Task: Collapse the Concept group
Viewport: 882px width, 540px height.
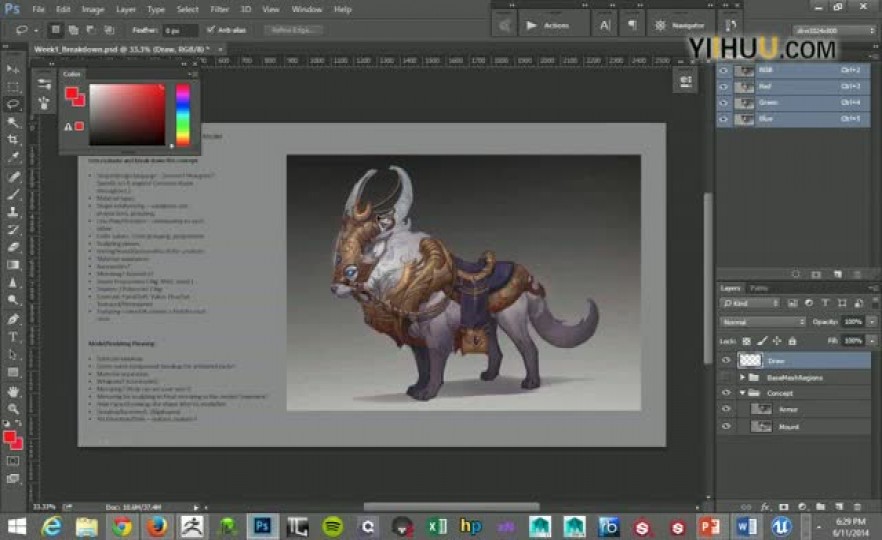Action: (x=742, y=393)
